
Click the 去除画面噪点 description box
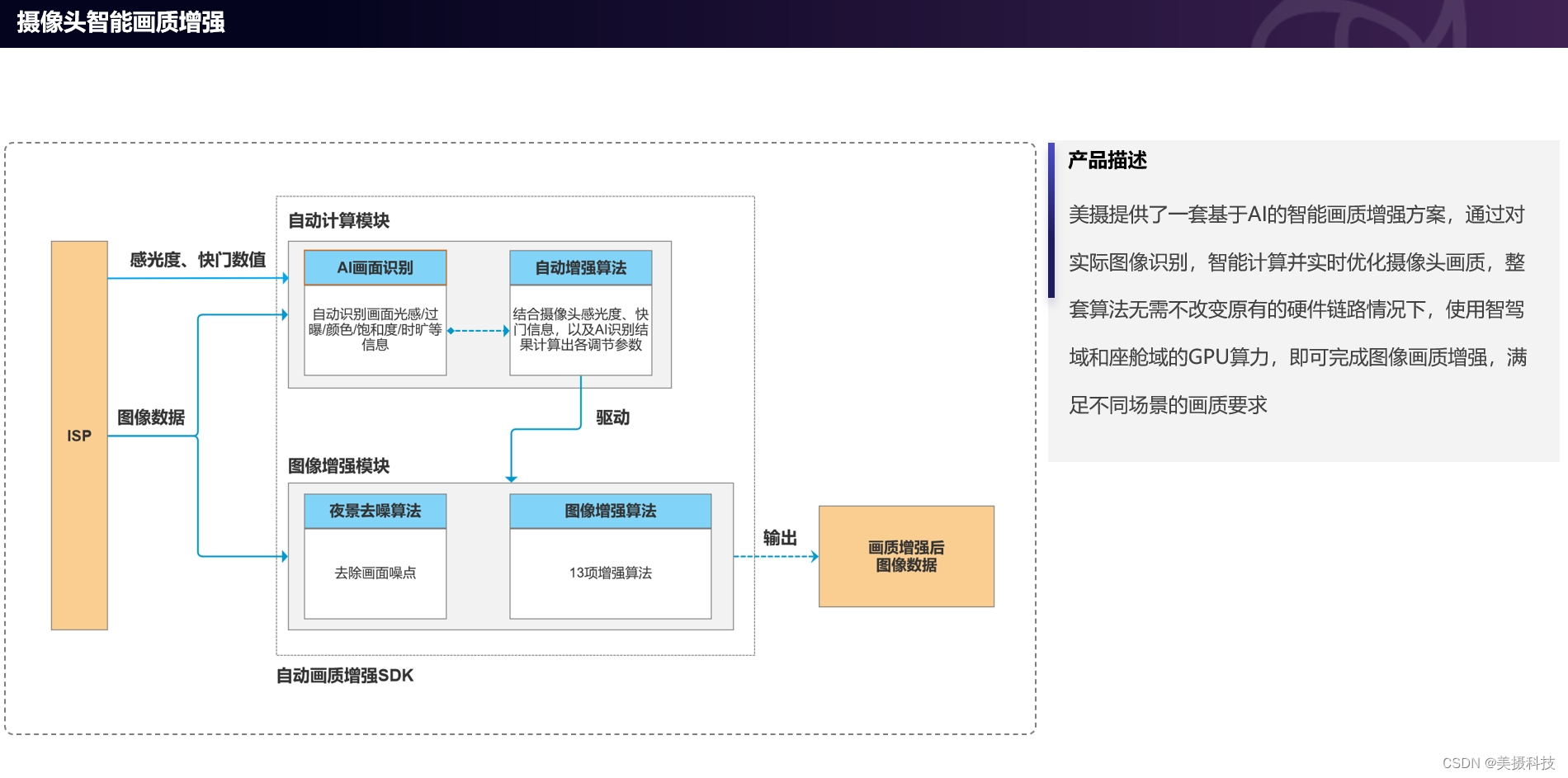click(375, 573)
